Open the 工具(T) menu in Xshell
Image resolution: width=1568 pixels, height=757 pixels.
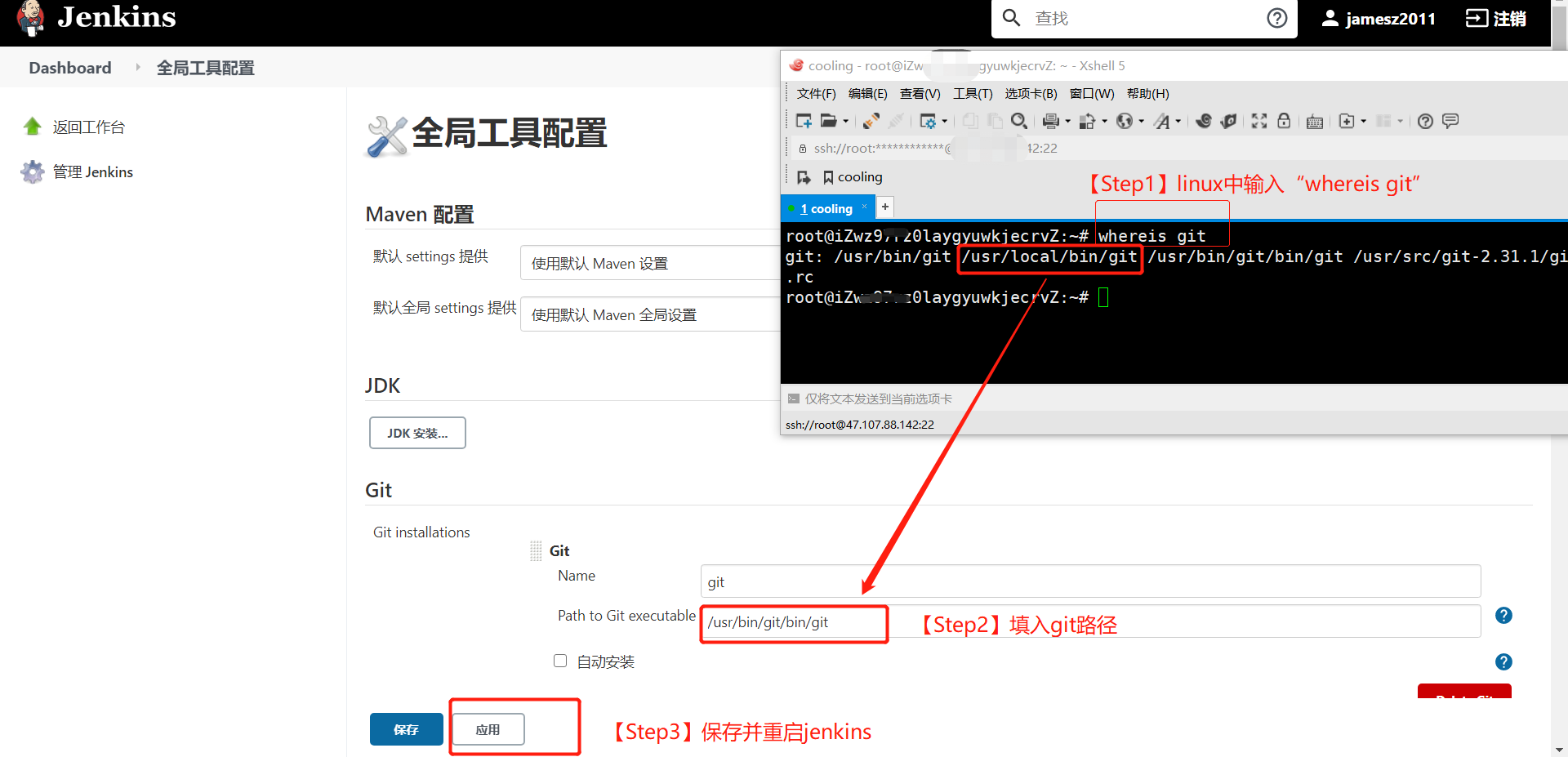(973, 94)
